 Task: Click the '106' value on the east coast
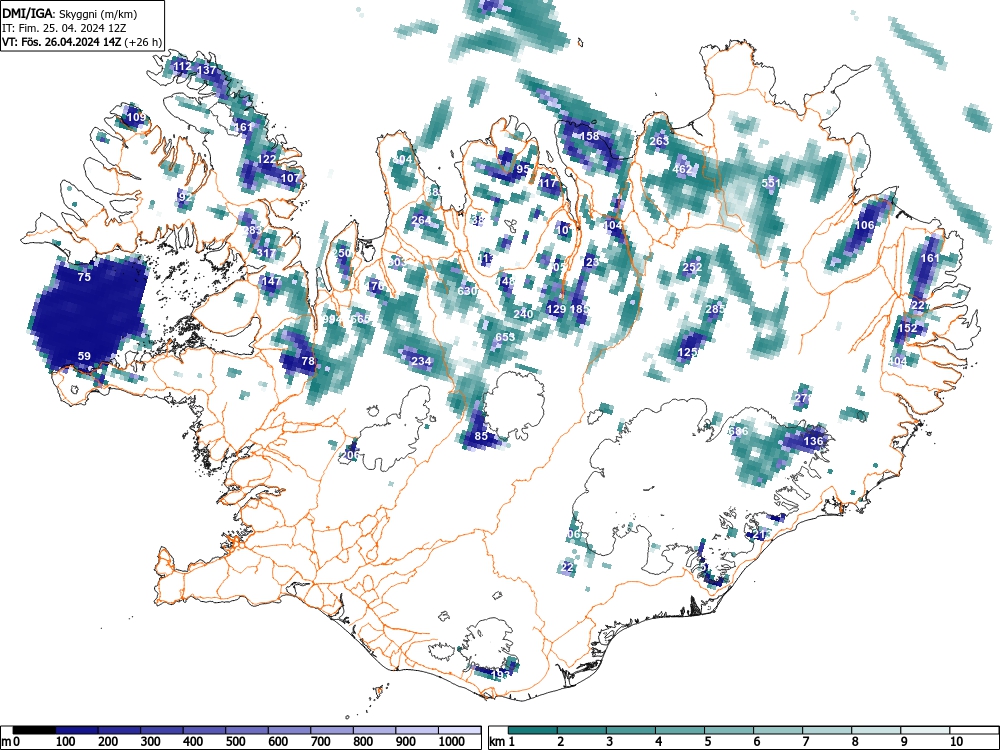[x=865, y=225]
